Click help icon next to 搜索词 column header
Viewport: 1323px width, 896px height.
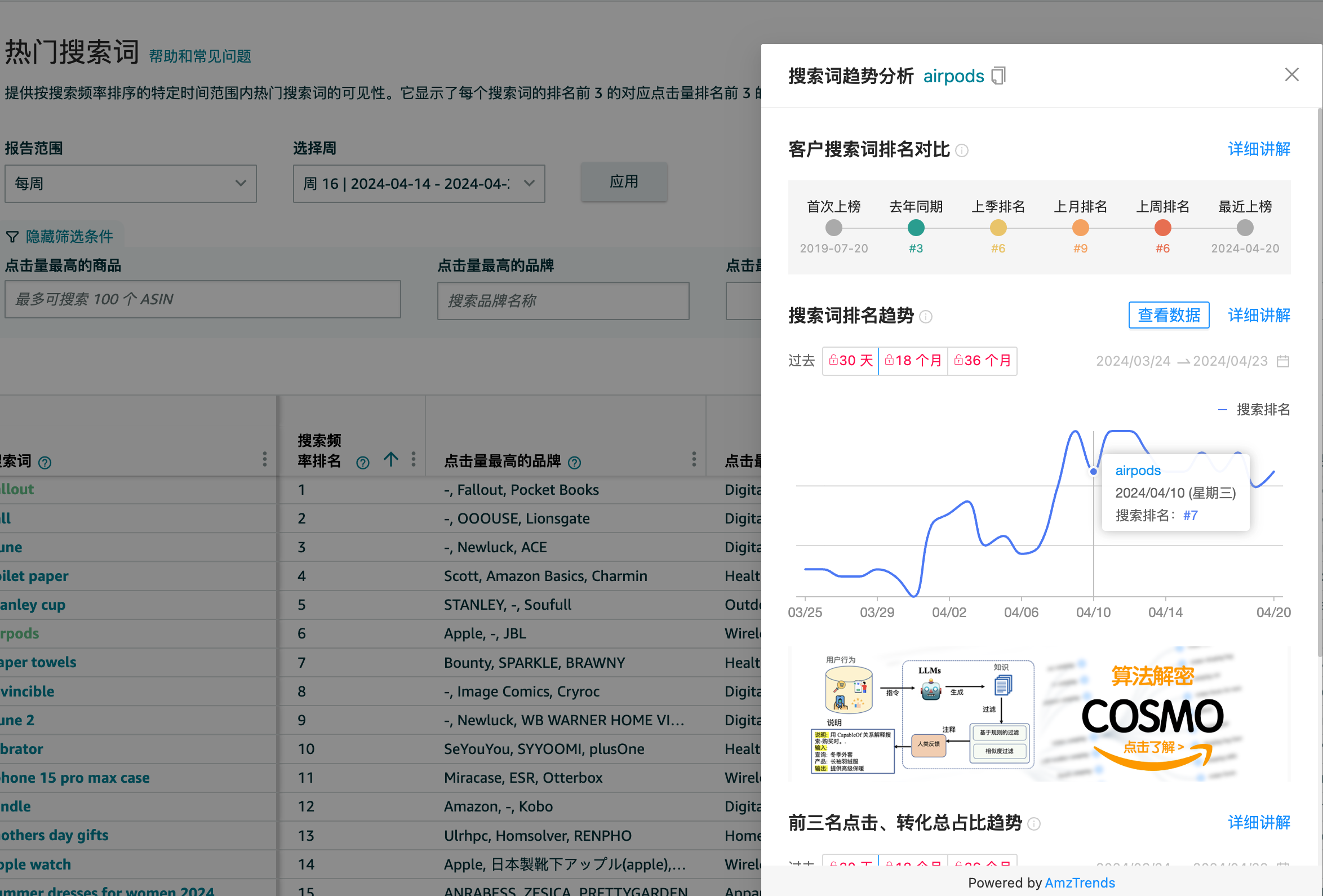(45, 462)
